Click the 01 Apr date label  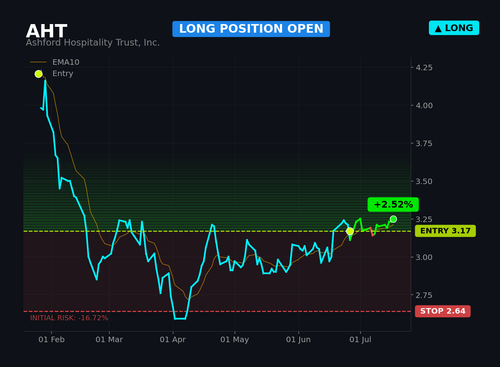(173, 340)
